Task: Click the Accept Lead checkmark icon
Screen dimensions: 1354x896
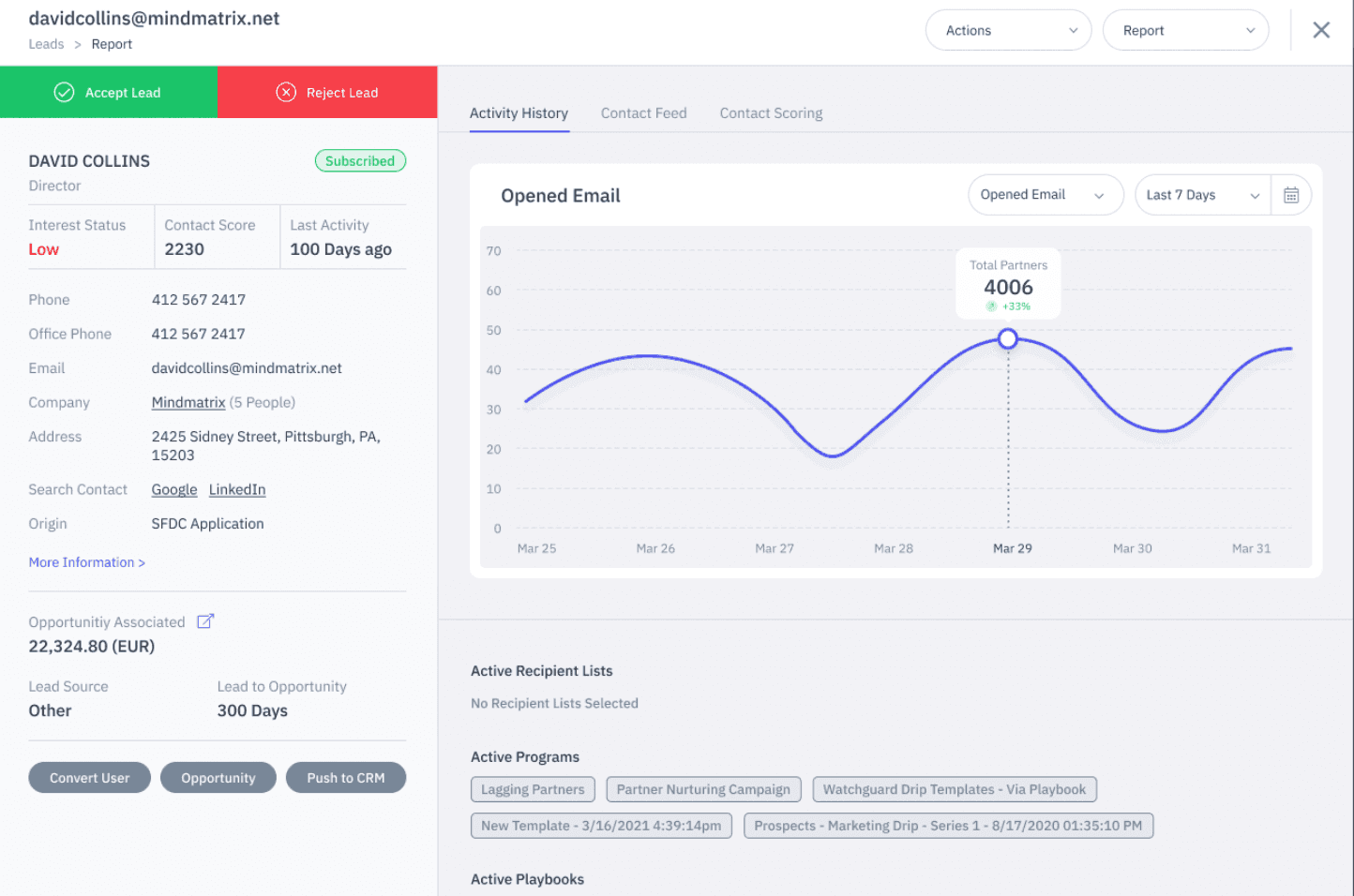Action: 64,92
